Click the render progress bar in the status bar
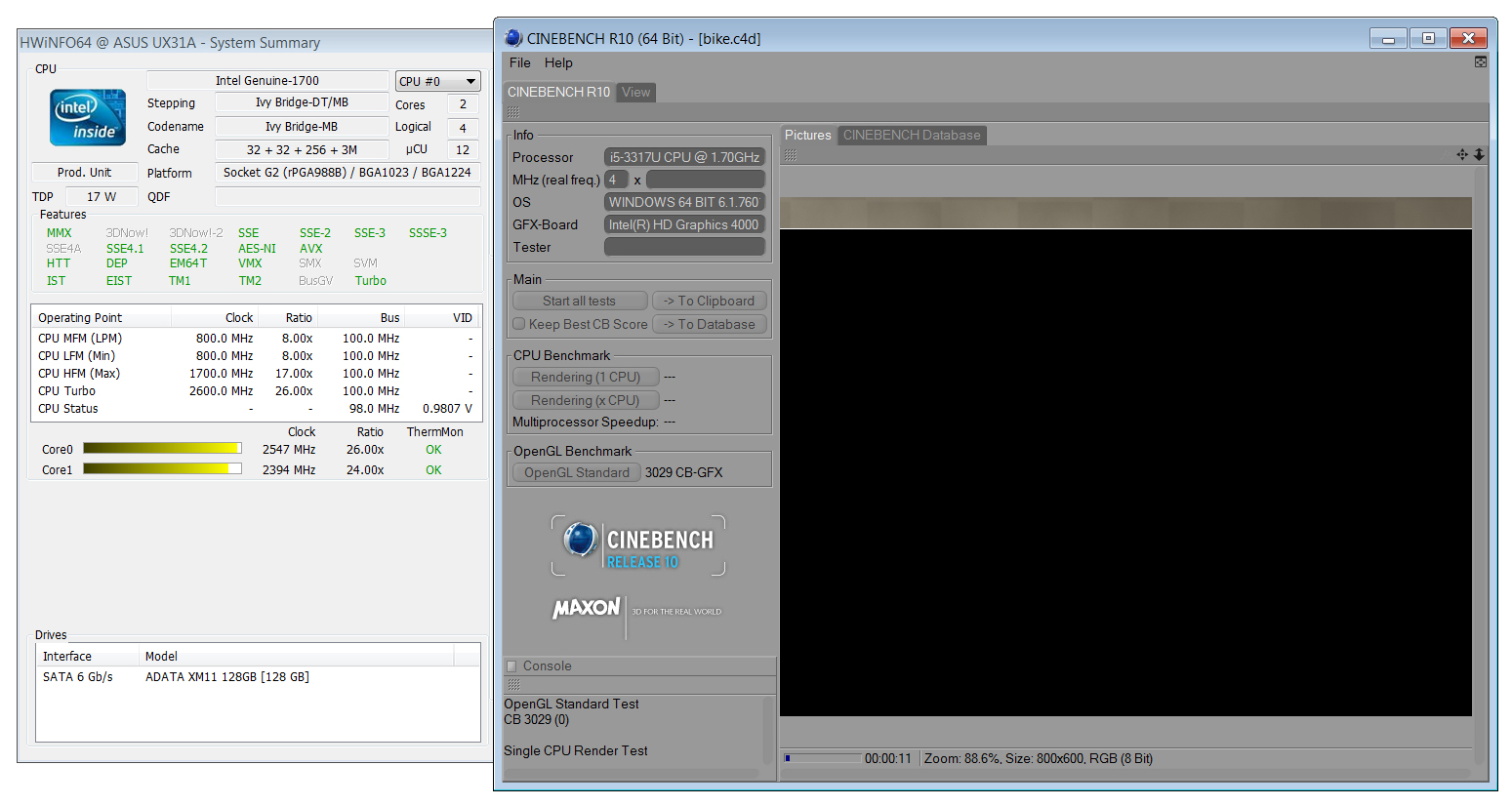Image resolution: width=1512 pixels, height=806 pixels. (x=823, y=758)
